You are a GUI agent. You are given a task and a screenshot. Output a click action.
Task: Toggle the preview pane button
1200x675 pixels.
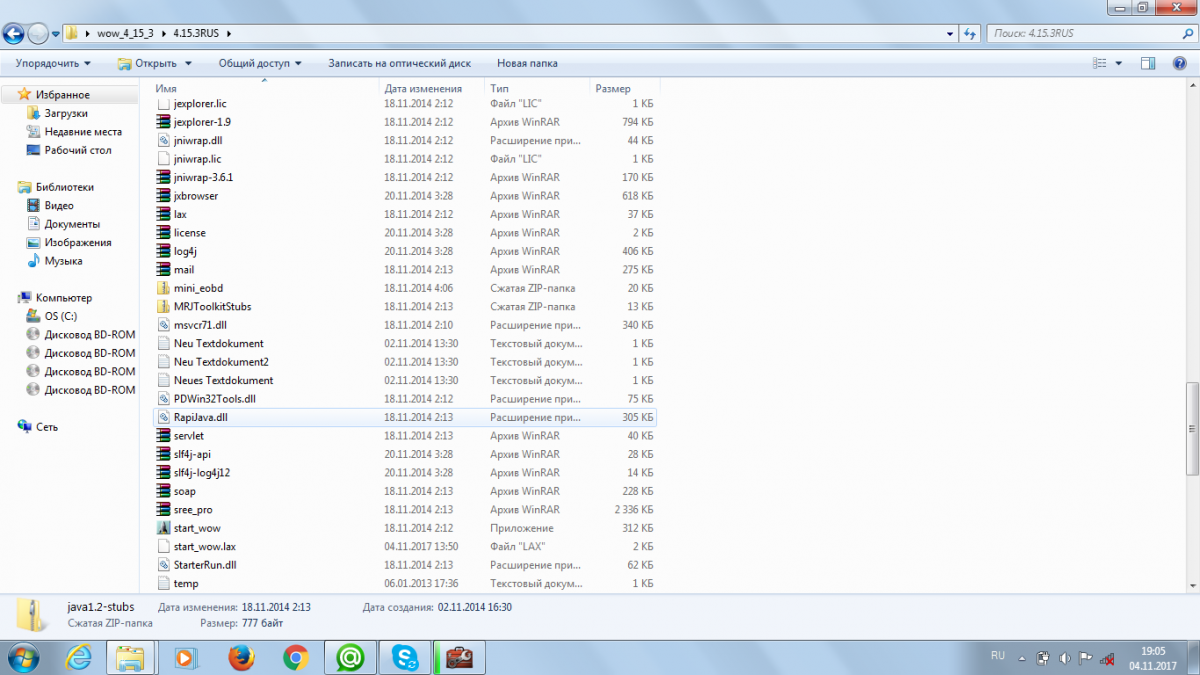coord(1149,63)
